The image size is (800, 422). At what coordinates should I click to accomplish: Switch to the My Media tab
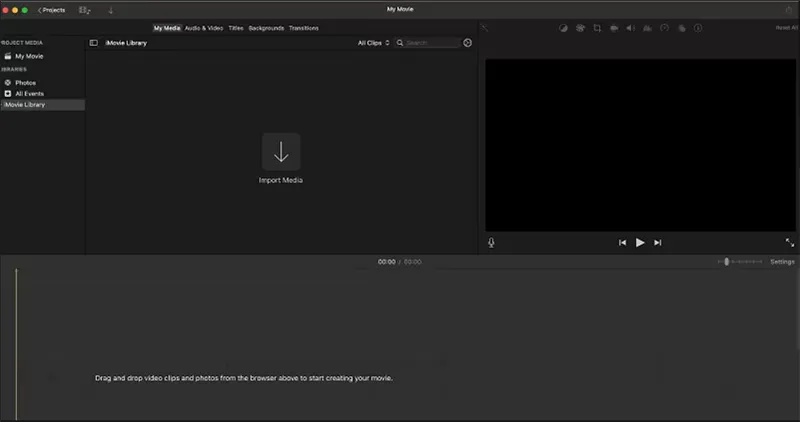point(167,28)
